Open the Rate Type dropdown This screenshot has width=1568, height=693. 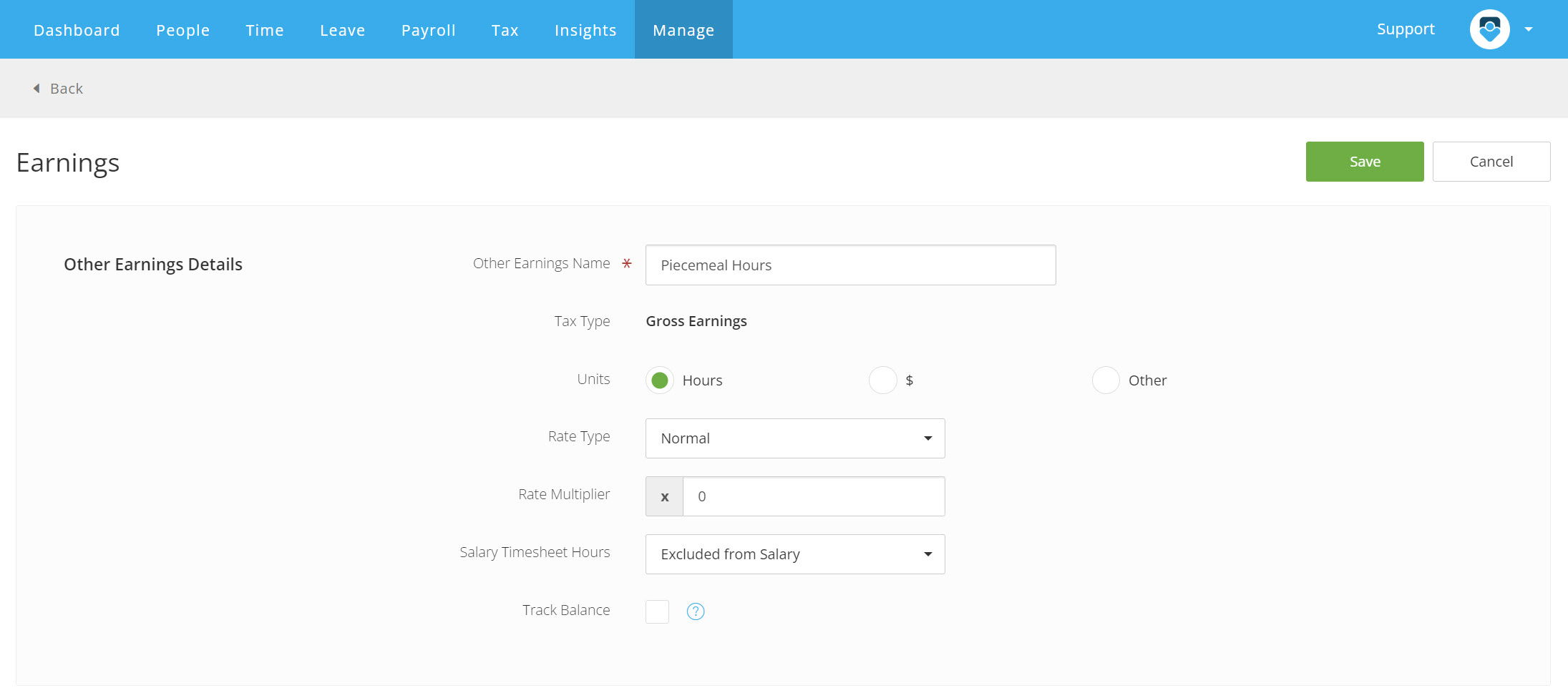coord(795,438)
